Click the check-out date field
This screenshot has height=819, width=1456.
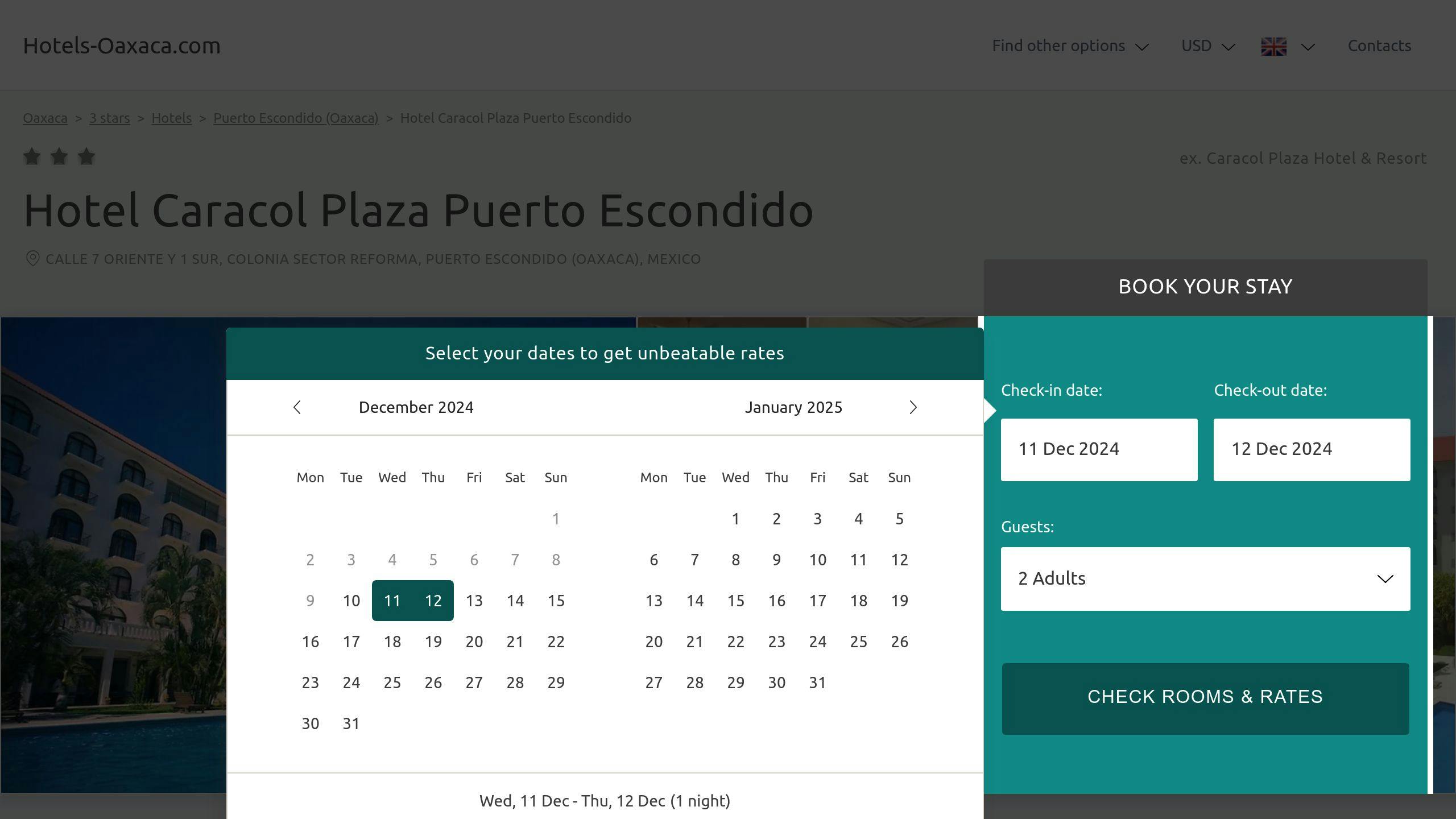coord(1312,449)
